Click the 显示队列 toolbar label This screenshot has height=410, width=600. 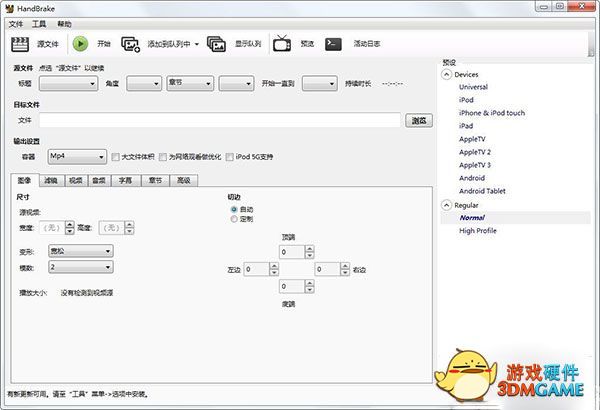pyautogui.click(x=248, y=44)
